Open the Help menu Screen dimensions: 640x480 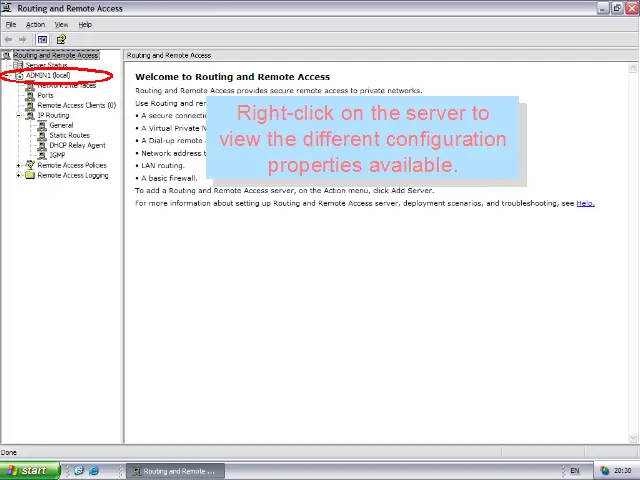click(85, 24)
